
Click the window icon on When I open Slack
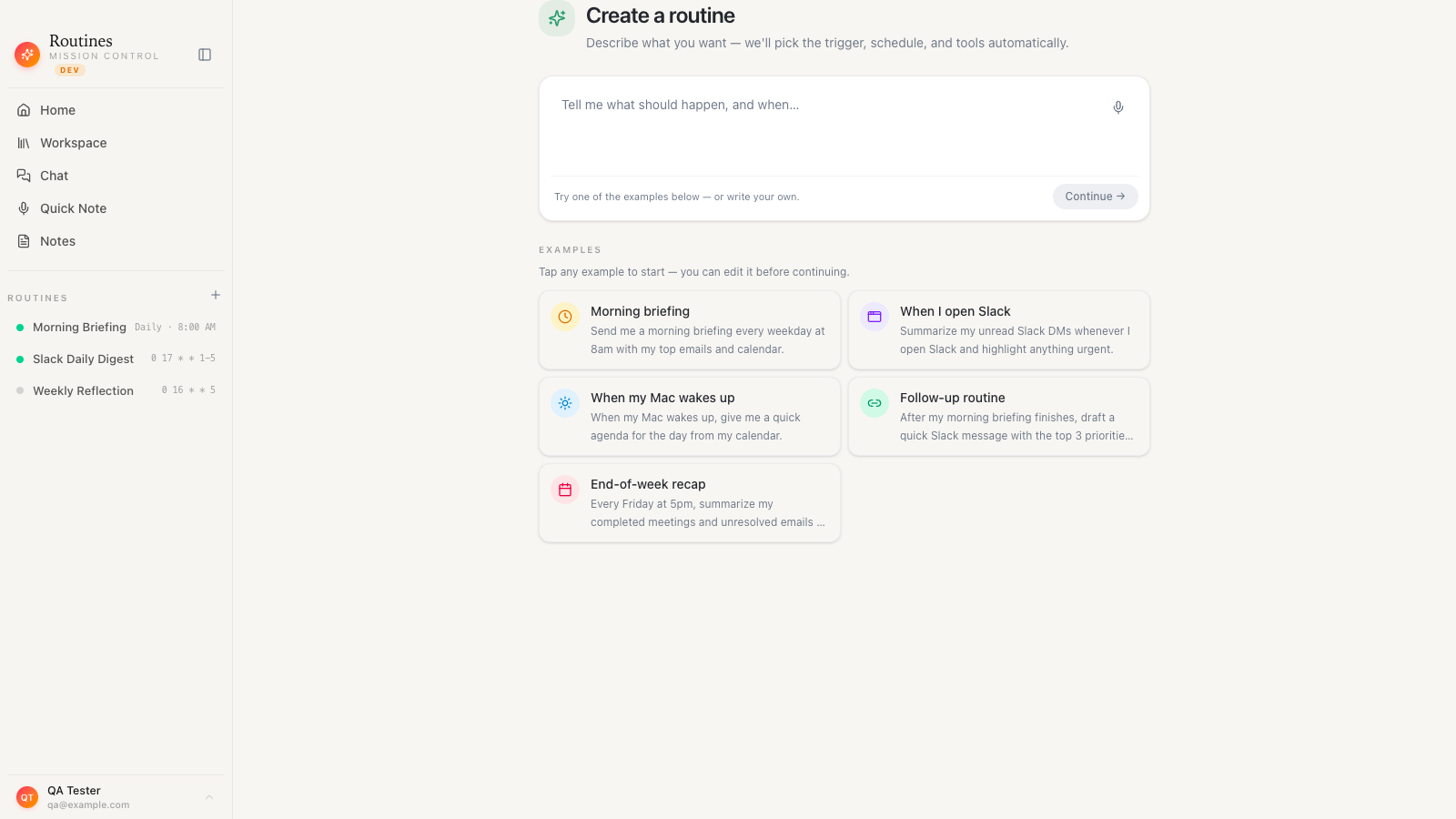[x=875, y=317]
